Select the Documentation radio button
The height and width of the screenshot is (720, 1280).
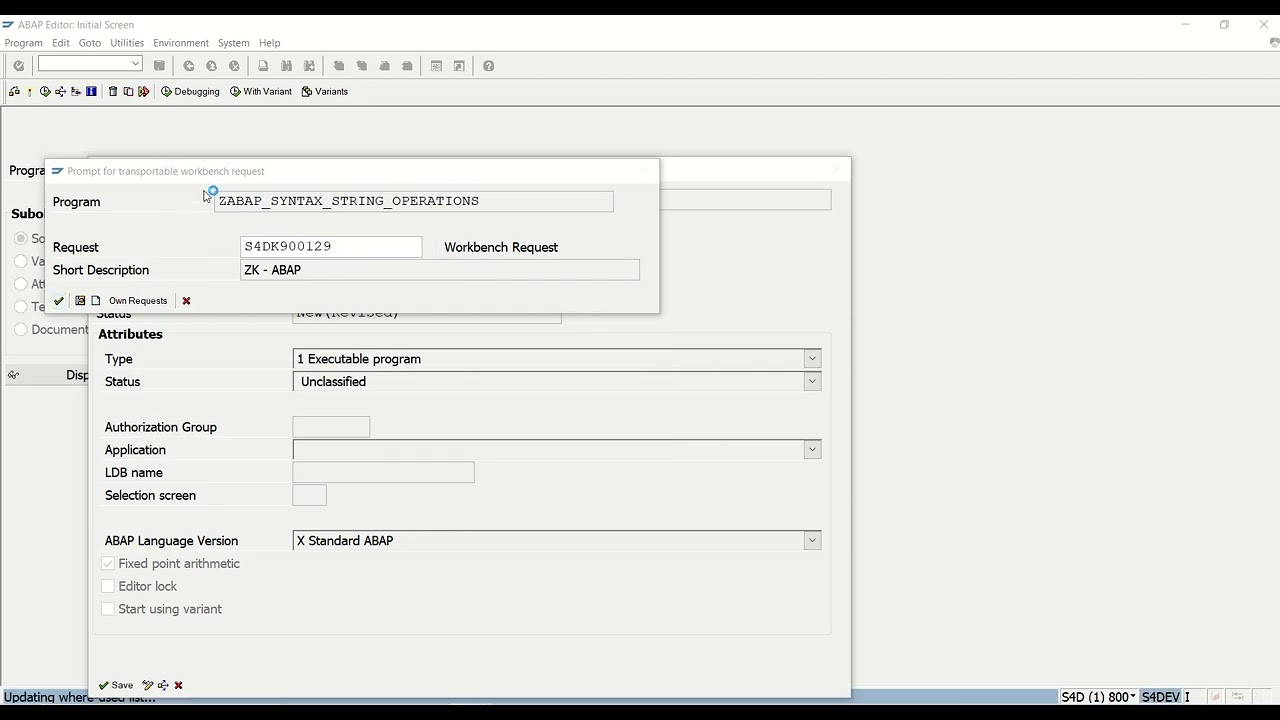(x=21, y=330)
